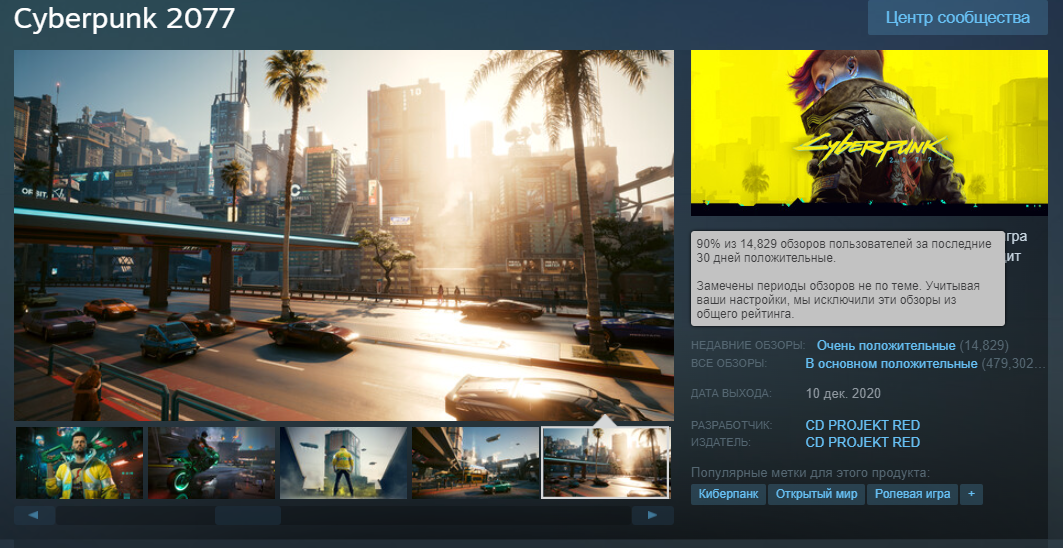Open publisher CD PROJEKT RED link
The height and width of the screenshot is (548, 1063).
click(x=862, y=443)
